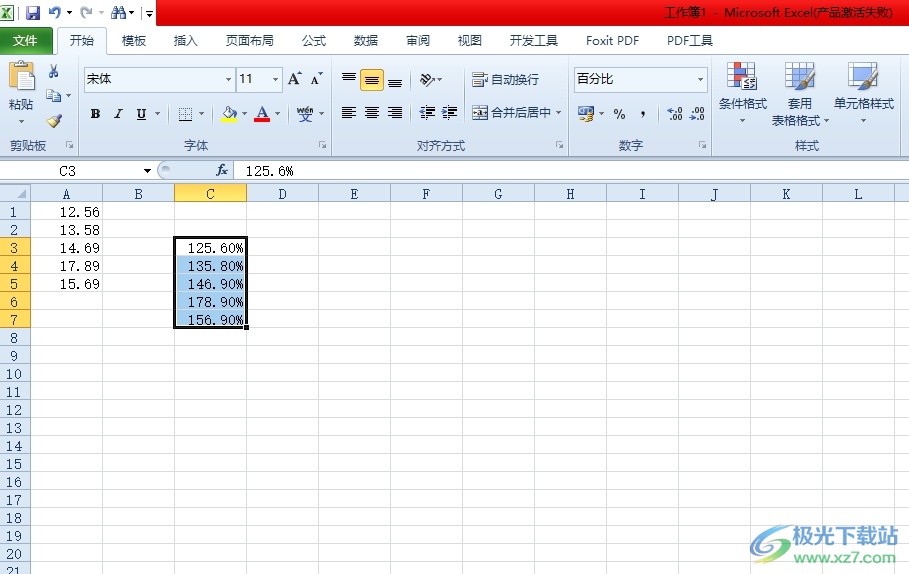Image resolution: width=909 pixels, height=574 pixels.
Task: Click cell containing 178.90%
Action: point(210,301)
